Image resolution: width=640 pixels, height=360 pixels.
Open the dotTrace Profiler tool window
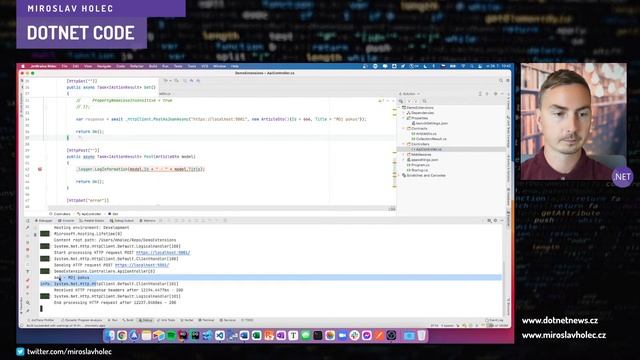coord(41,320)
